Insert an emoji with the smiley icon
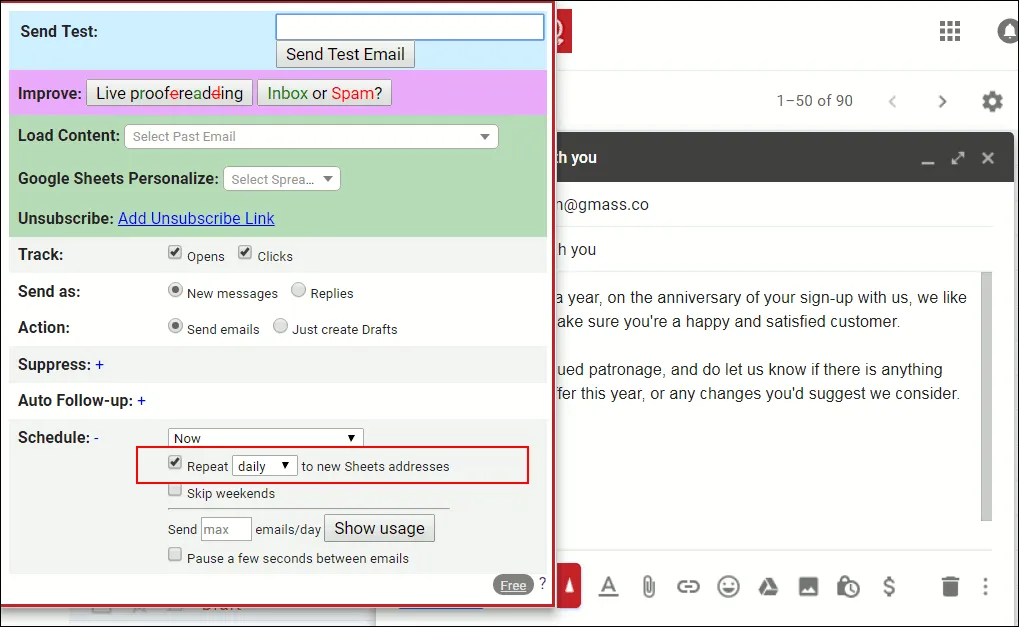 pyautogui.click(x=729, y=587)
